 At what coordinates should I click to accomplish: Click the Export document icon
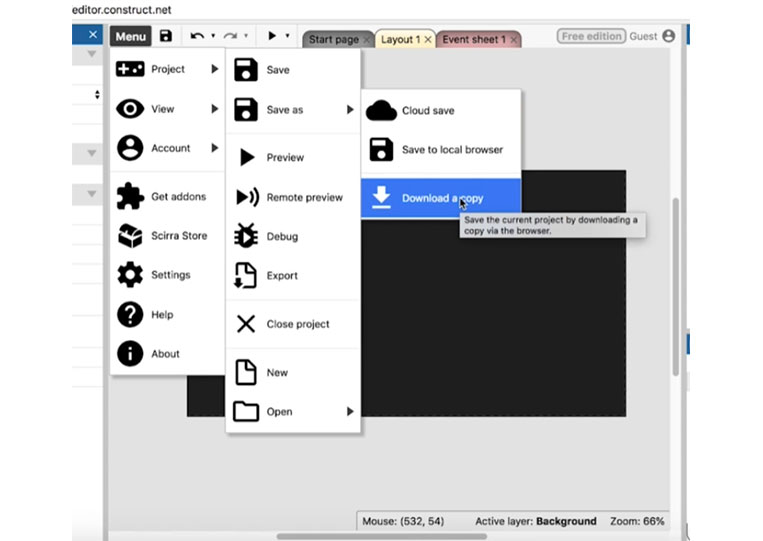[x=246, y=275]
